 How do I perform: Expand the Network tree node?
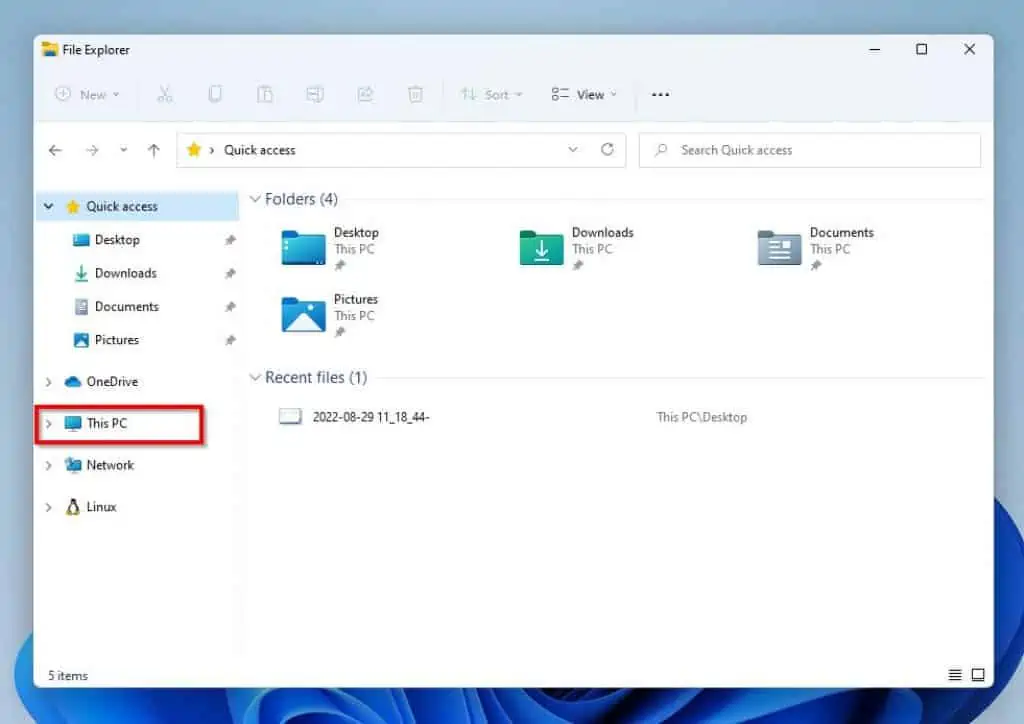pos(48,465)
